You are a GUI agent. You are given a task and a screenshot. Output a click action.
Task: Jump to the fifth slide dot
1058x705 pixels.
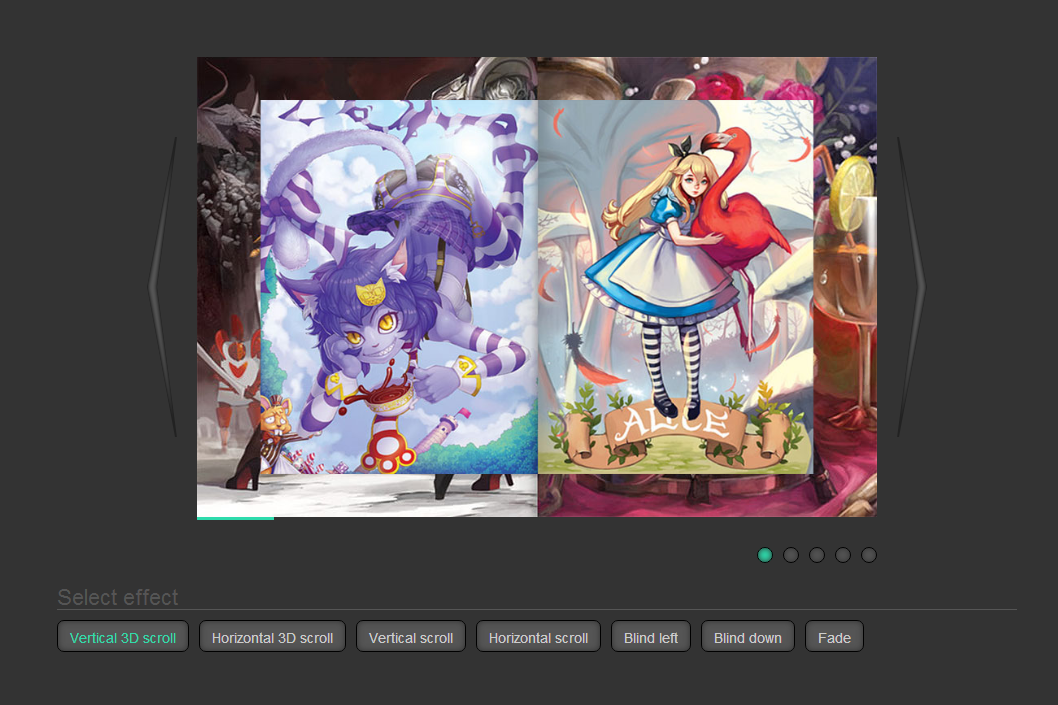868,555
